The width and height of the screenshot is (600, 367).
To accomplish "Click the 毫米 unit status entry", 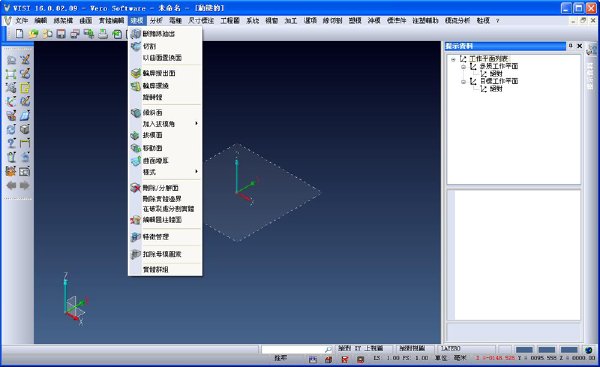I will [460, 358].
